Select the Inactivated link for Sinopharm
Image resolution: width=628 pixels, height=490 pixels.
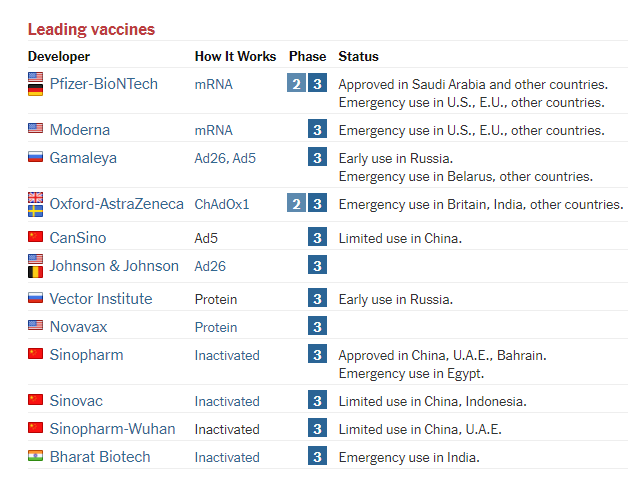227,355
